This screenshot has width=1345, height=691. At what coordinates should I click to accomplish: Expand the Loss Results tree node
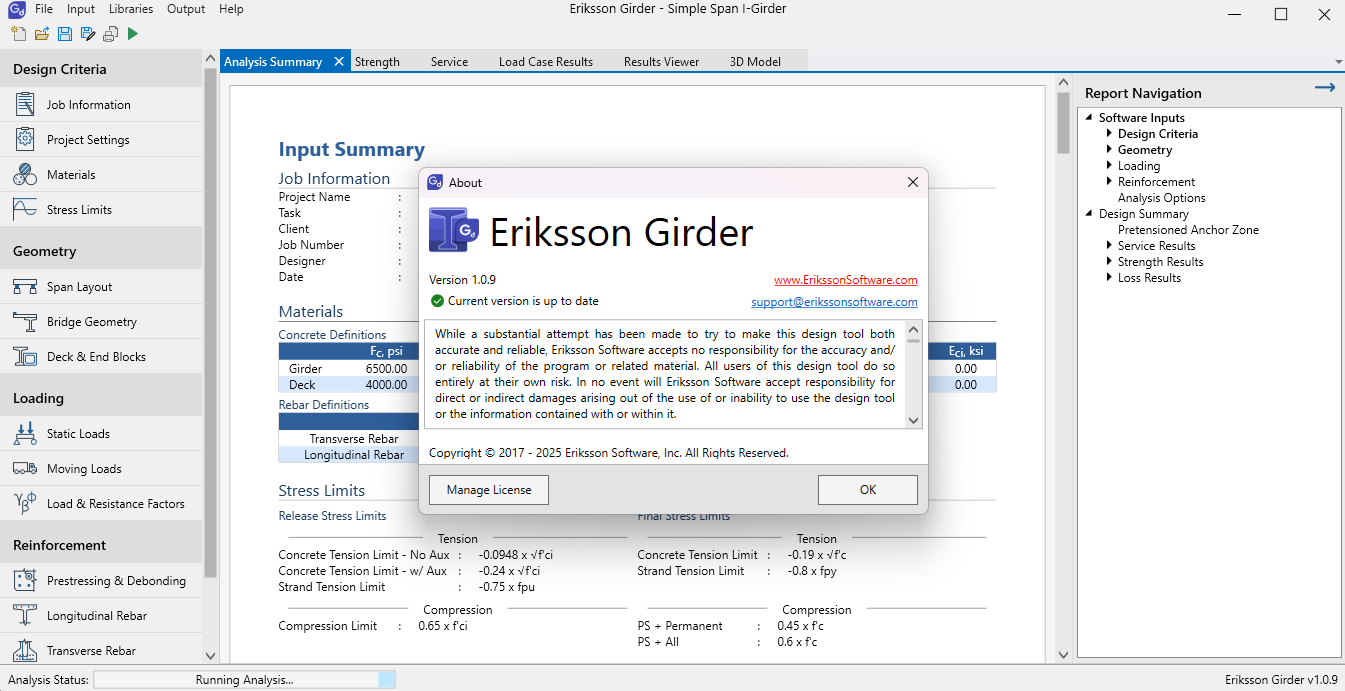[1109, 278]
